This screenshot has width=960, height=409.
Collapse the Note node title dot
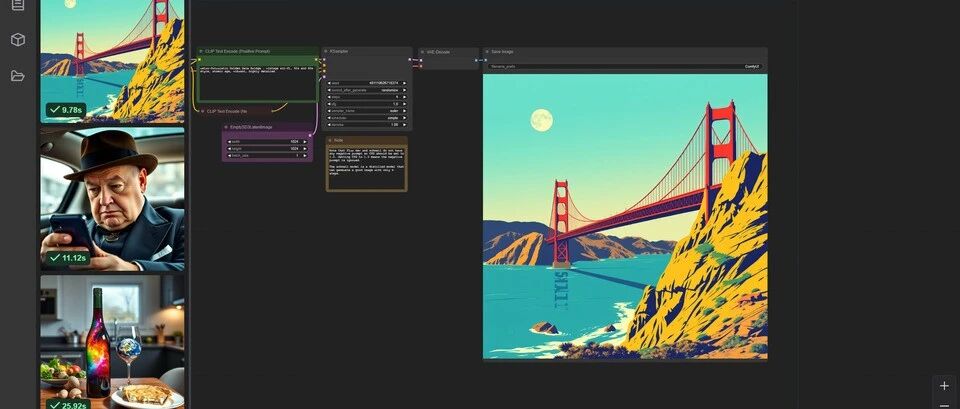tap(330, 140)
